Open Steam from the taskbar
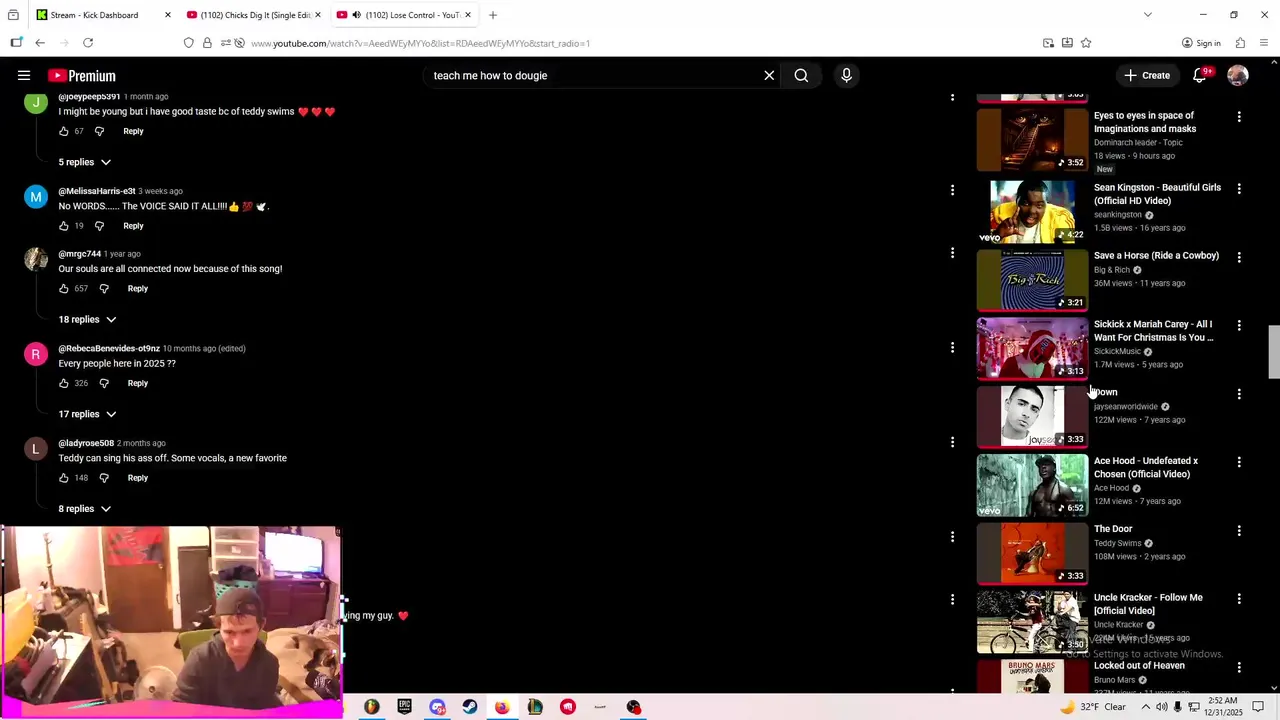1280x720 pixels. coord(470,707)
